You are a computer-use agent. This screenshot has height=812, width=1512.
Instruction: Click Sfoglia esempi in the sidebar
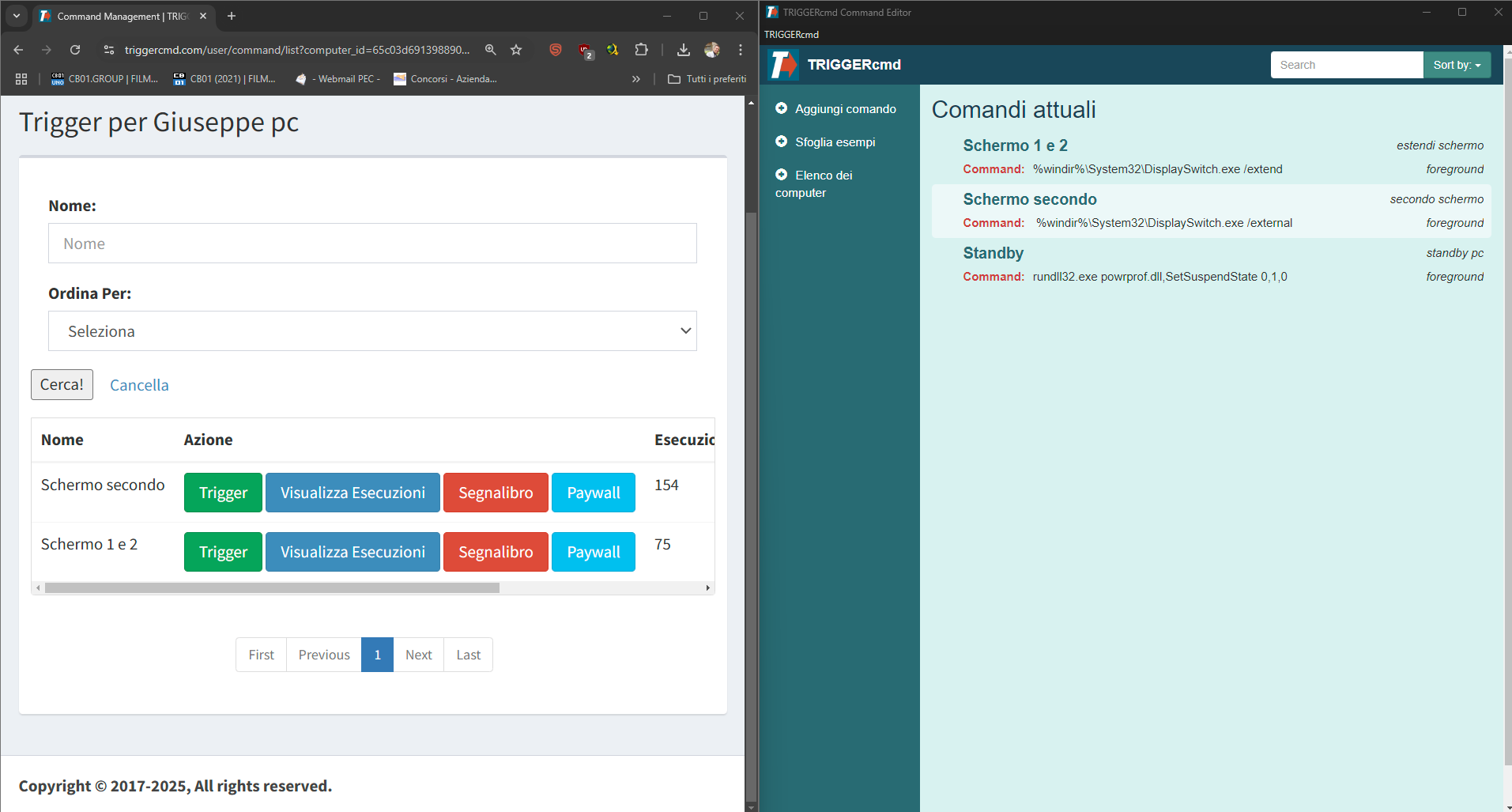click(x=835, y=142)
